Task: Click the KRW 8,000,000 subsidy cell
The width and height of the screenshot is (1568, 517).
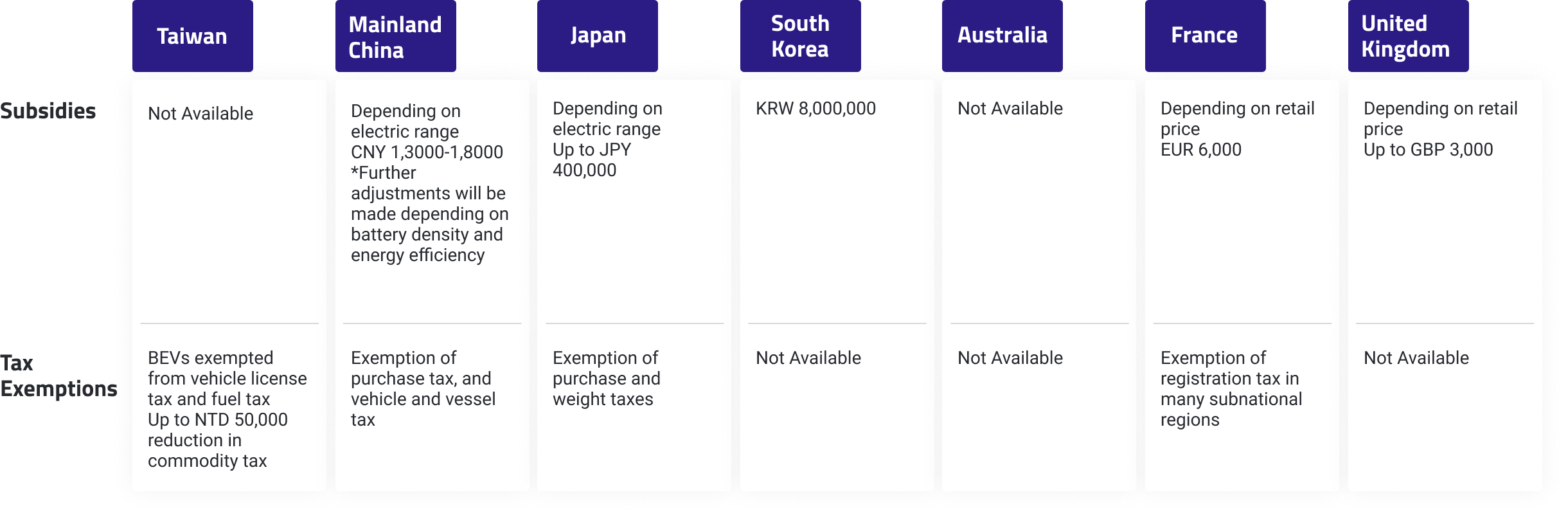Action: coord(815,109)
